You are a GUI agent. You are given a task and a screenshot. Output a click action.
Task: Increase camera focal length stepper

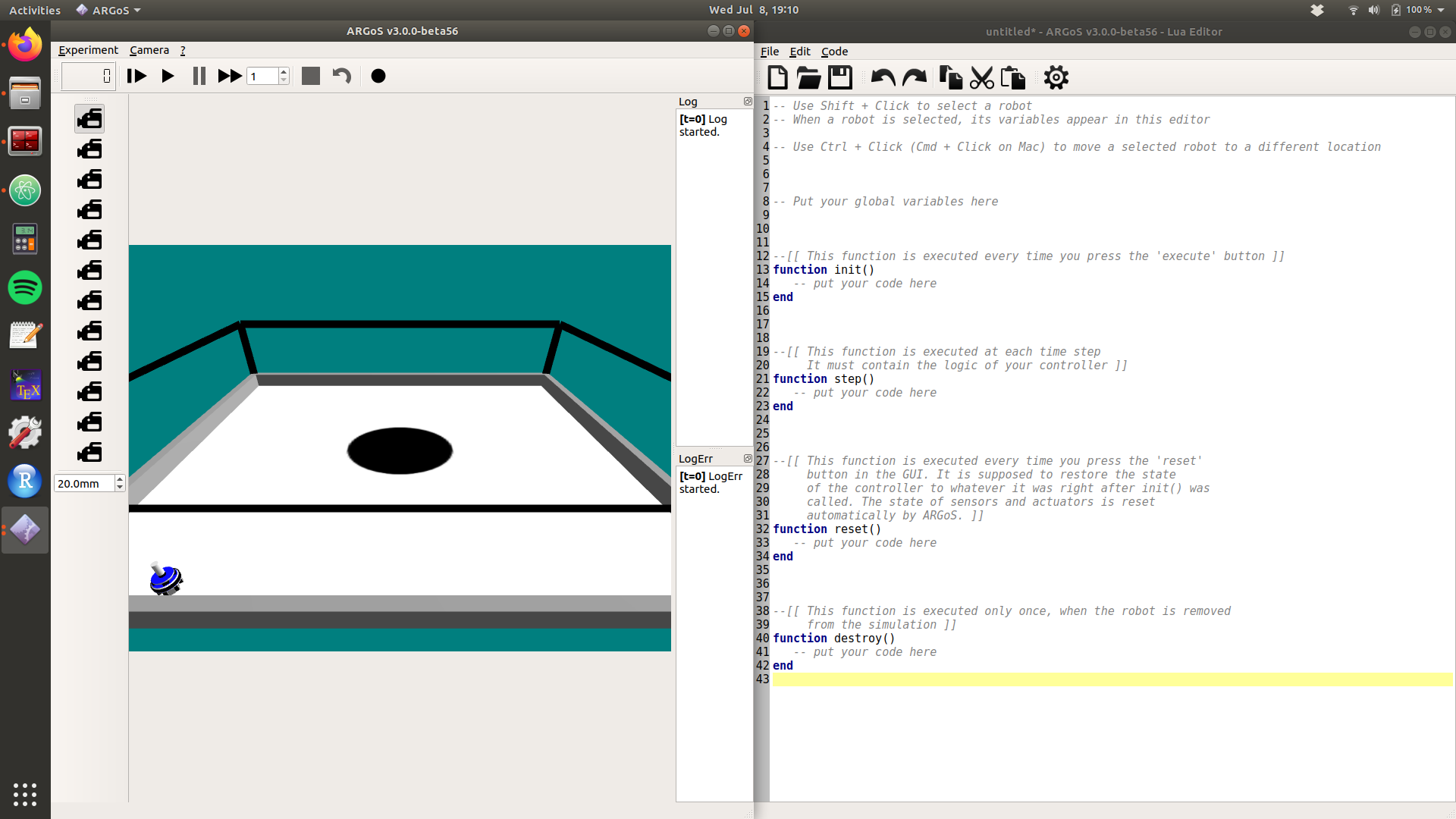pos(120,479)
